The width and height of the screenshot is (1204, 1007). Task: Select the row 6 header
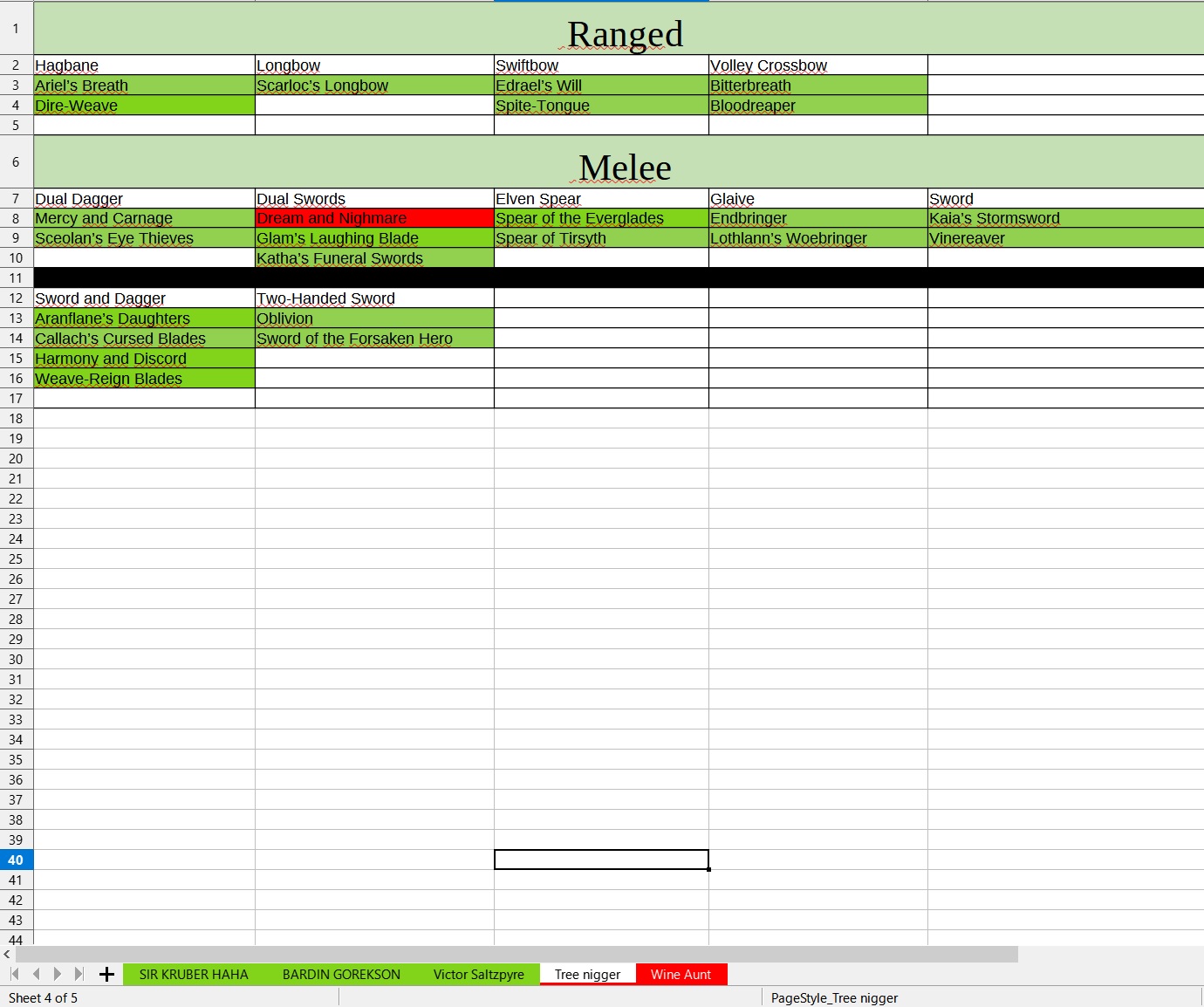coord(16,162)
